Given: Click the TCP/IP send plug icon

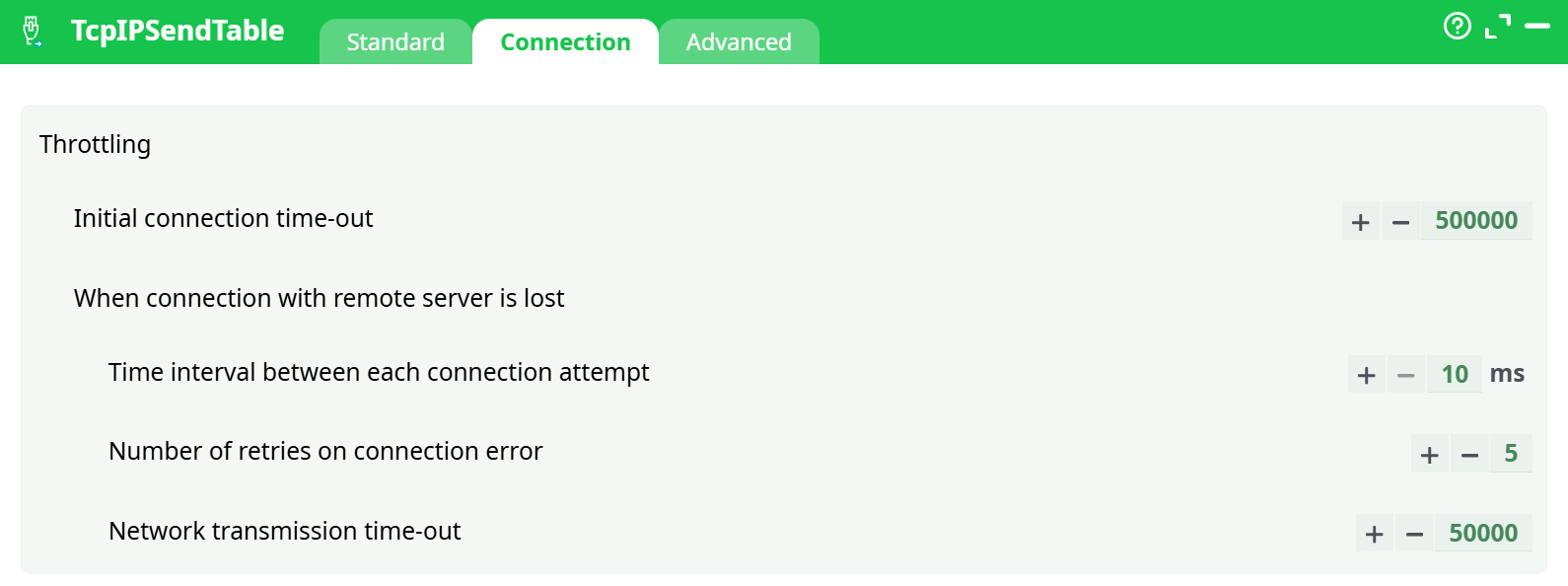Looking at the screenshot, I should point(33,31).
